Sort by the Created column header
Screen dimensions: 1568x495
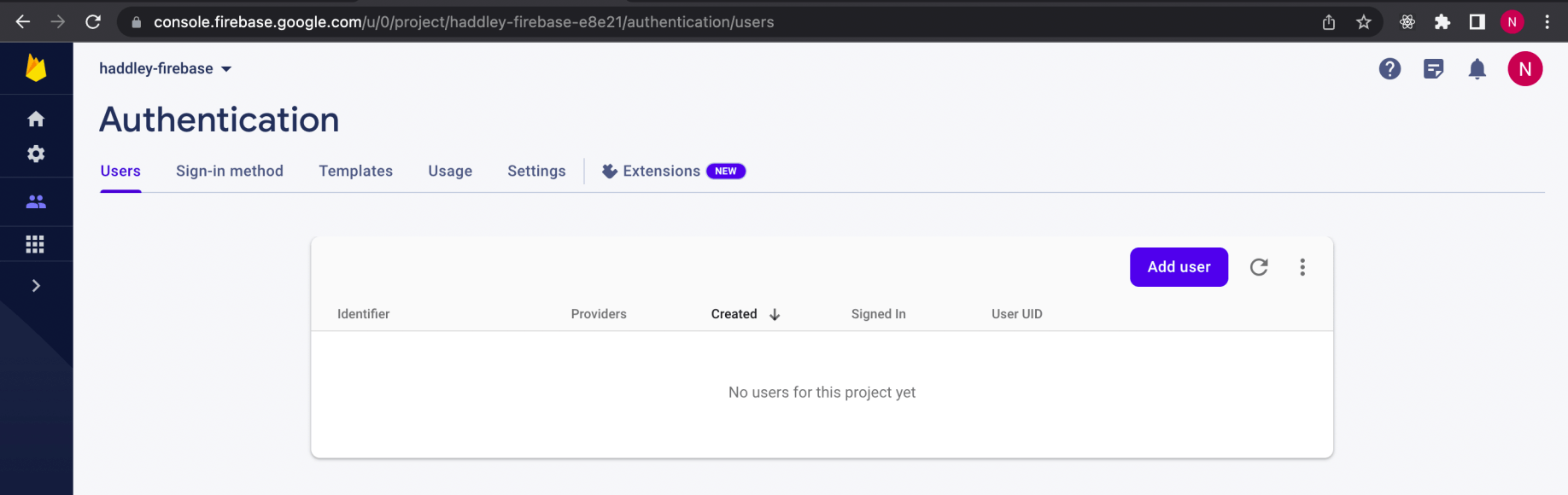(x=735, y=314)
